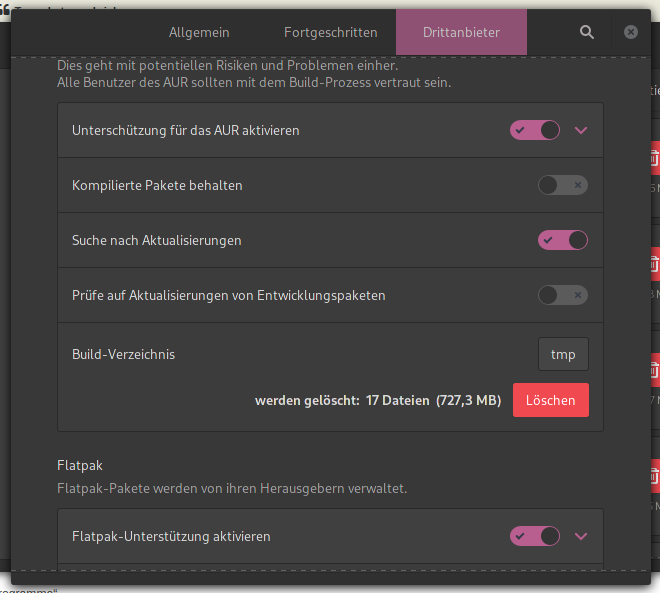The image size is (660, 593).
Task: Enable 'Kompilierte Pakete behalten' switch
Action: point(562,185)
